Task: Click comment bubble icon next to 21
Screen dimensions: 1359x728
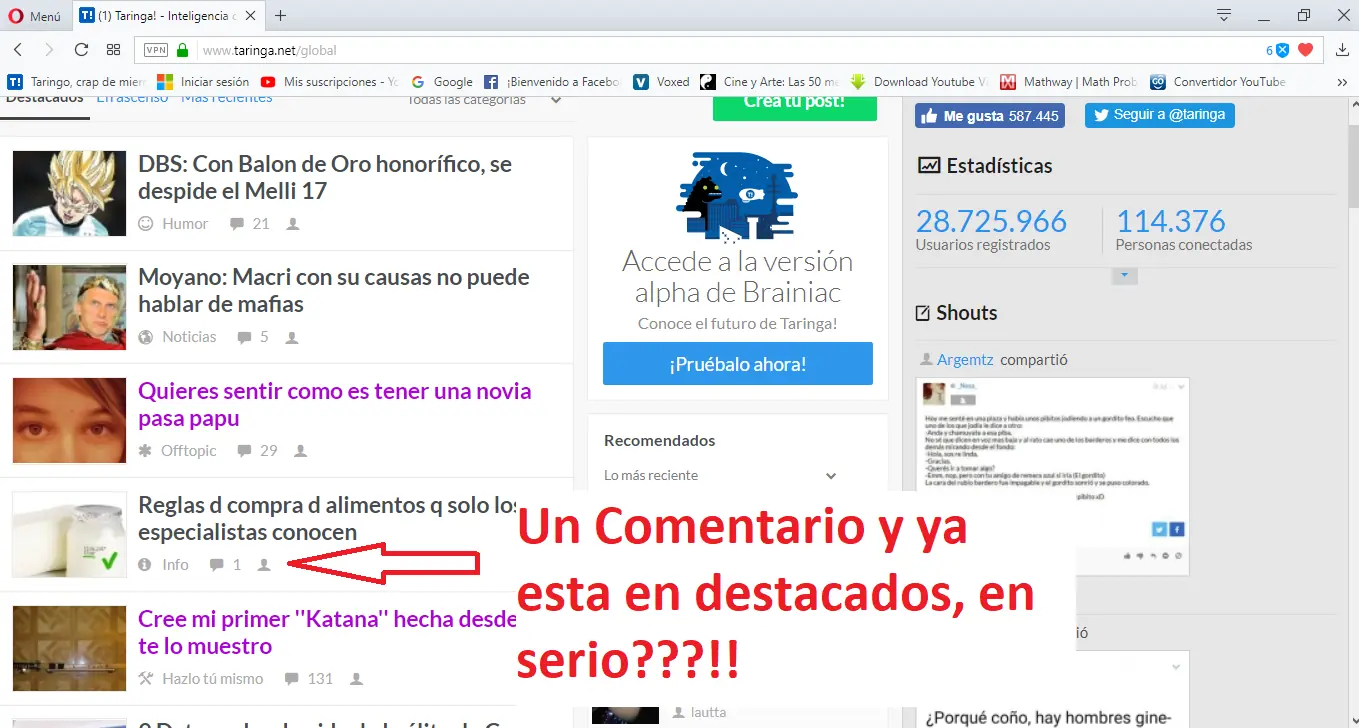Action: 236,224
